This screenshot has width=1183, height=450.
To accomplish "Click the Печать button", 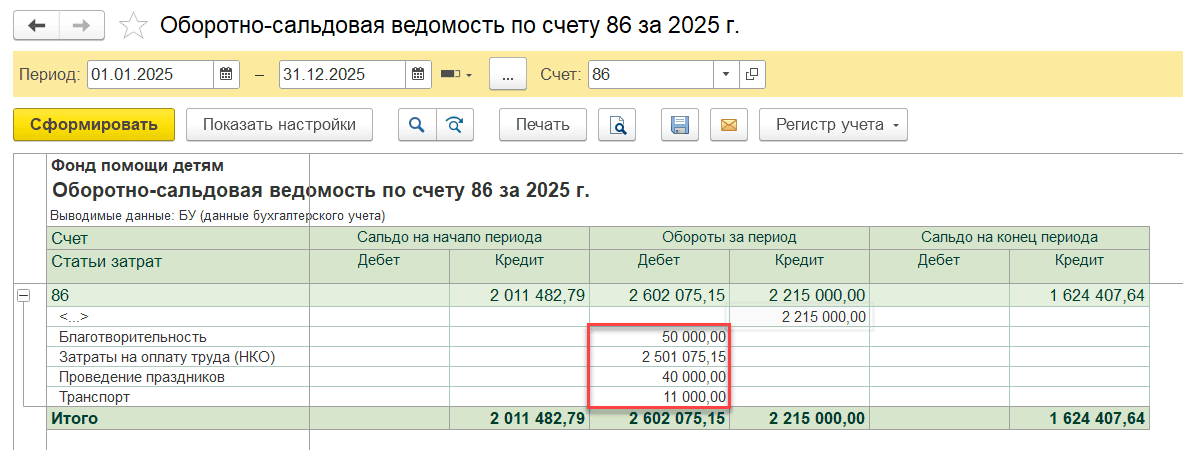I will tap(542, 125).
